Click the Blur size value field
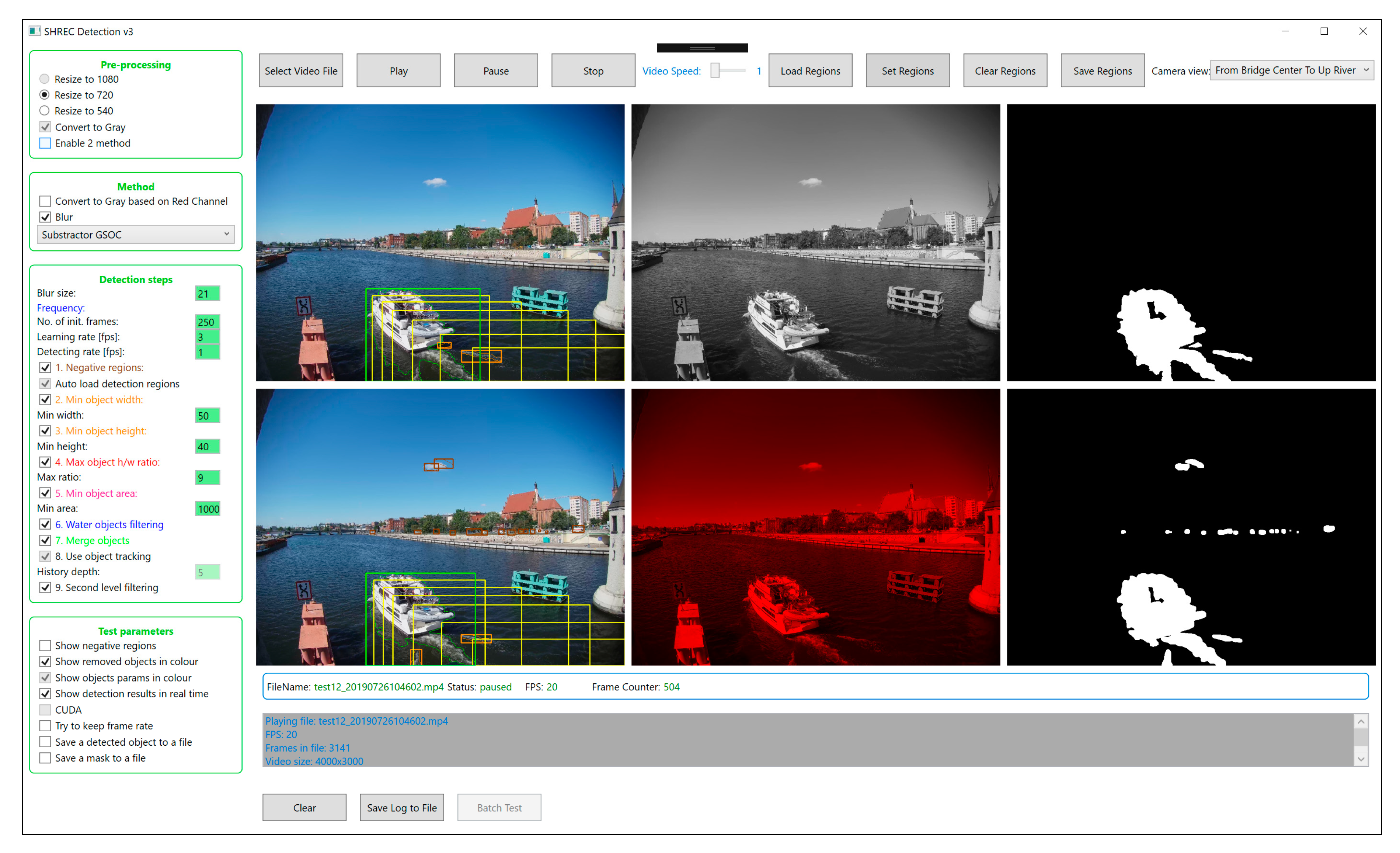This screenshot has width=1400, height=853. [208, 294]
